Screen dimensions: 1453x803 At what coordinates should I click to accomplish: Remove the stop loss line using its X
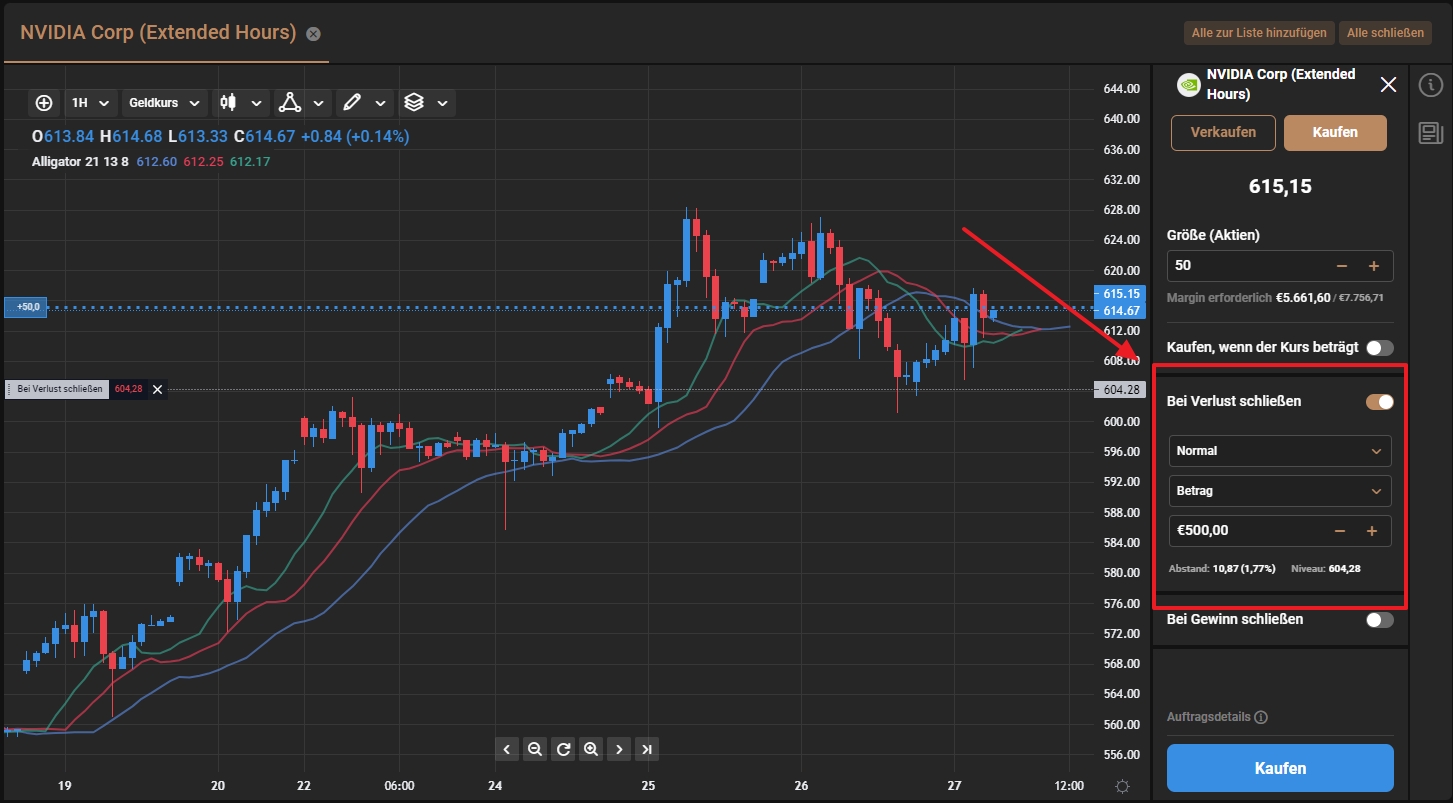(x=157, y=389)
